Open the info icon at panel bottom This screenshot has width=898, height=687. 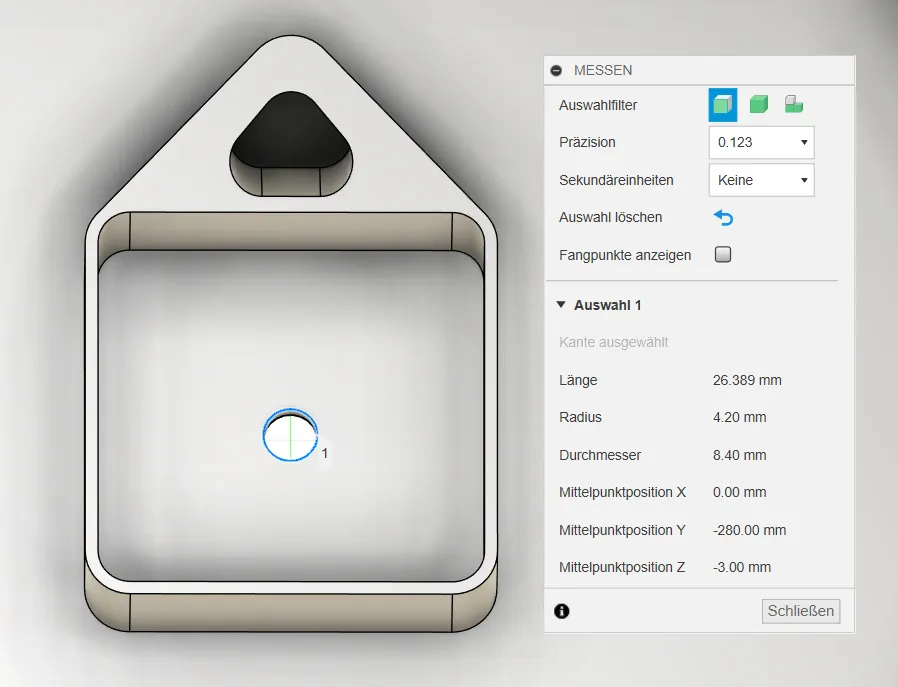561,611
